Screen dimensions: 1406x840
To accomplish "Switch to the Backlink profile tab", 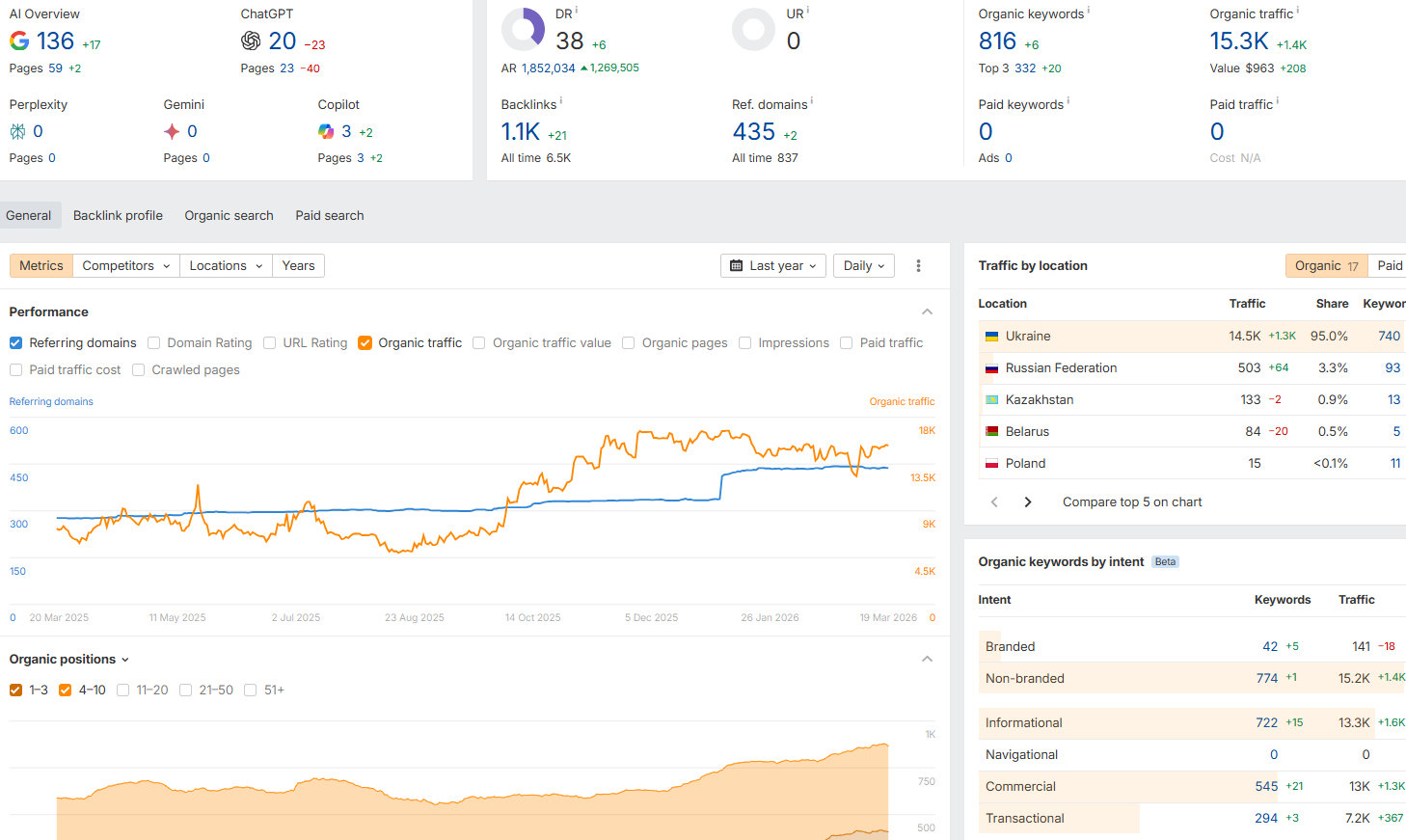I will click(x=118, y=216).
